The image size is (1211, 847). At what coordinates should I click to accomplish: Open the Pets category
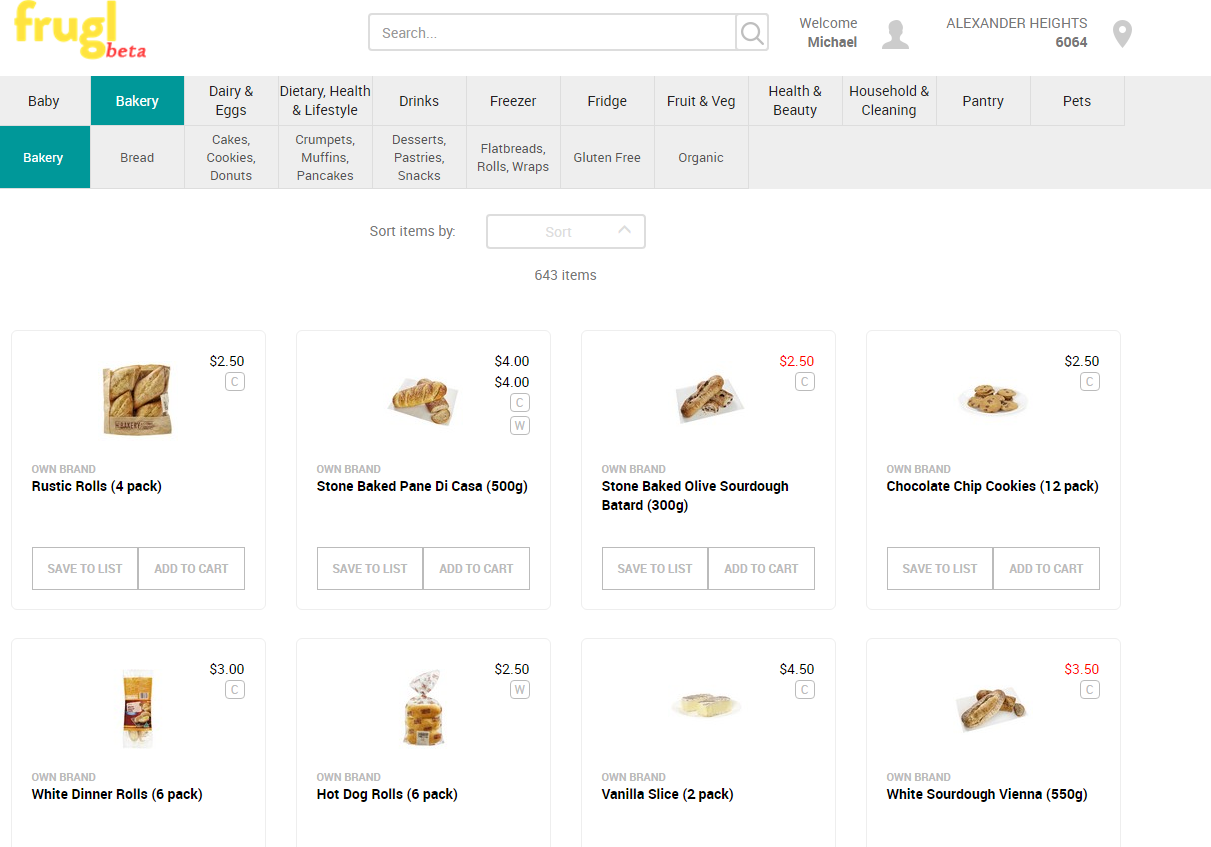click(1077, 101)
